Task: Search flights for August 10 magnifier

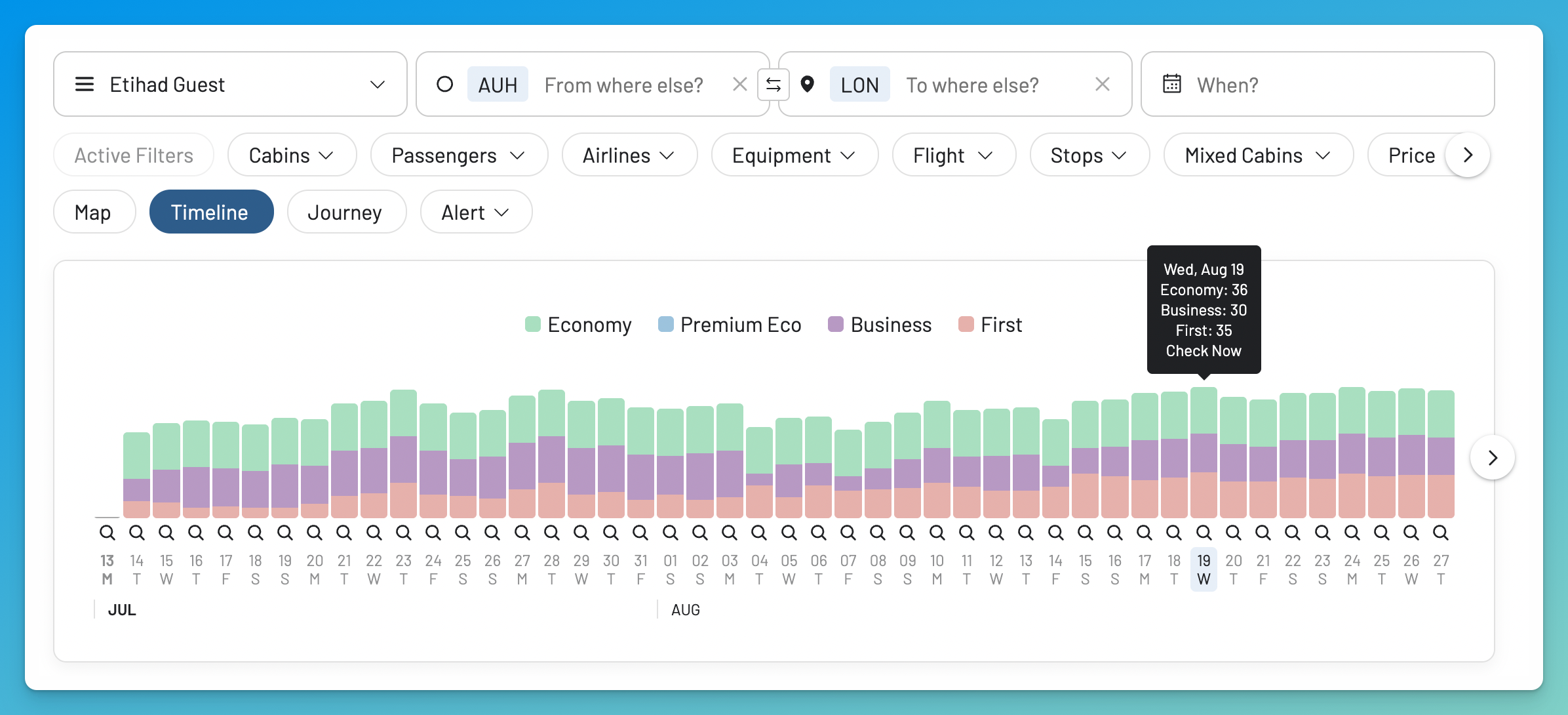Action: 937,532
